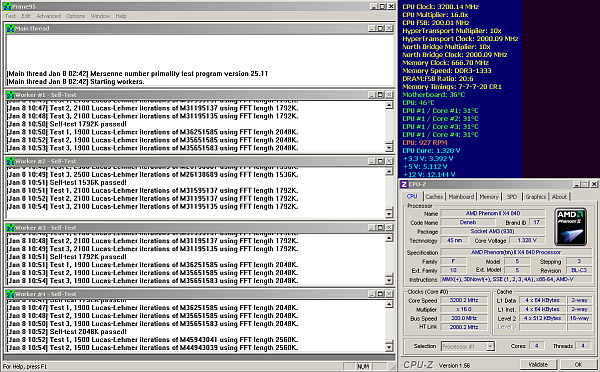Click the 'CPU Clock: 3200.14 MHz' overlay line

coord(440,7)
